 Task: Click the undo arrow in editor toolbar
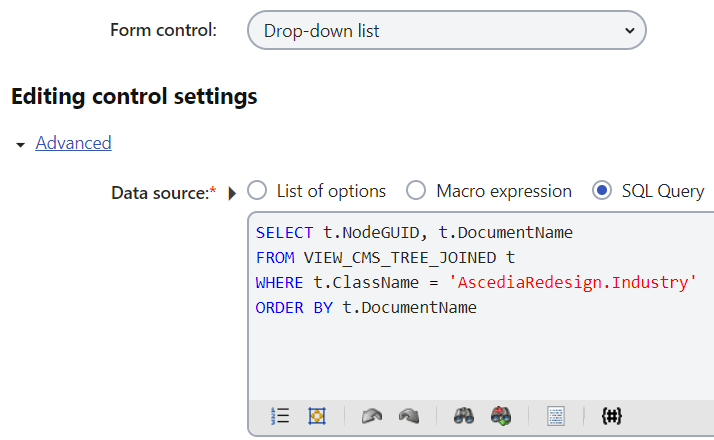tap(372, 416)
